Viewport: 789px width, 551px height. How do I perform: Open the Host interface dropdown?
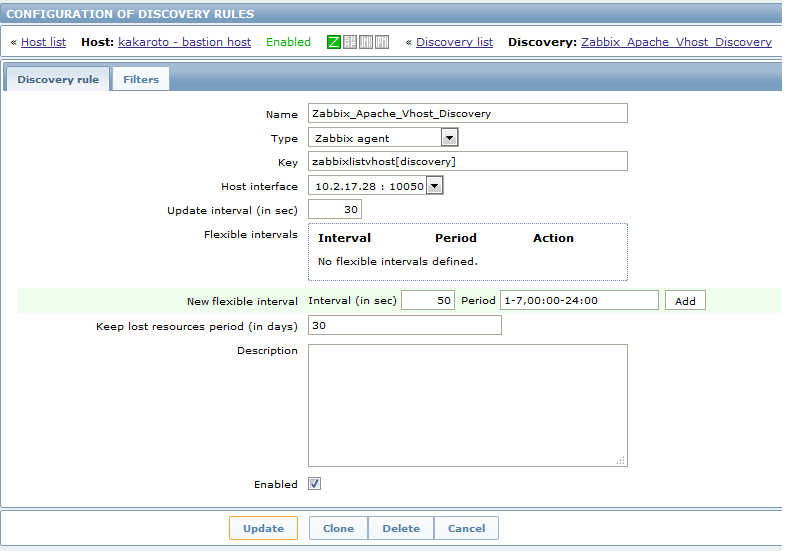pyautogui.click(x=375, y=186)
